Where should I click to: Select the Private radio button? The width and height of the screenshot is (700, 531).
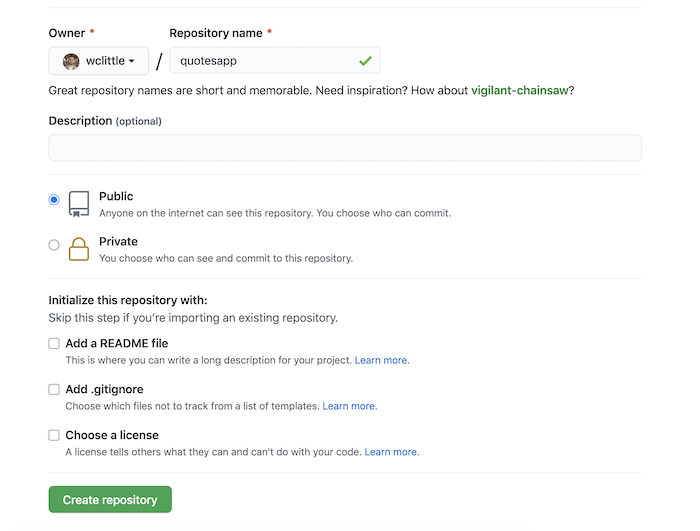click(54, 245)
